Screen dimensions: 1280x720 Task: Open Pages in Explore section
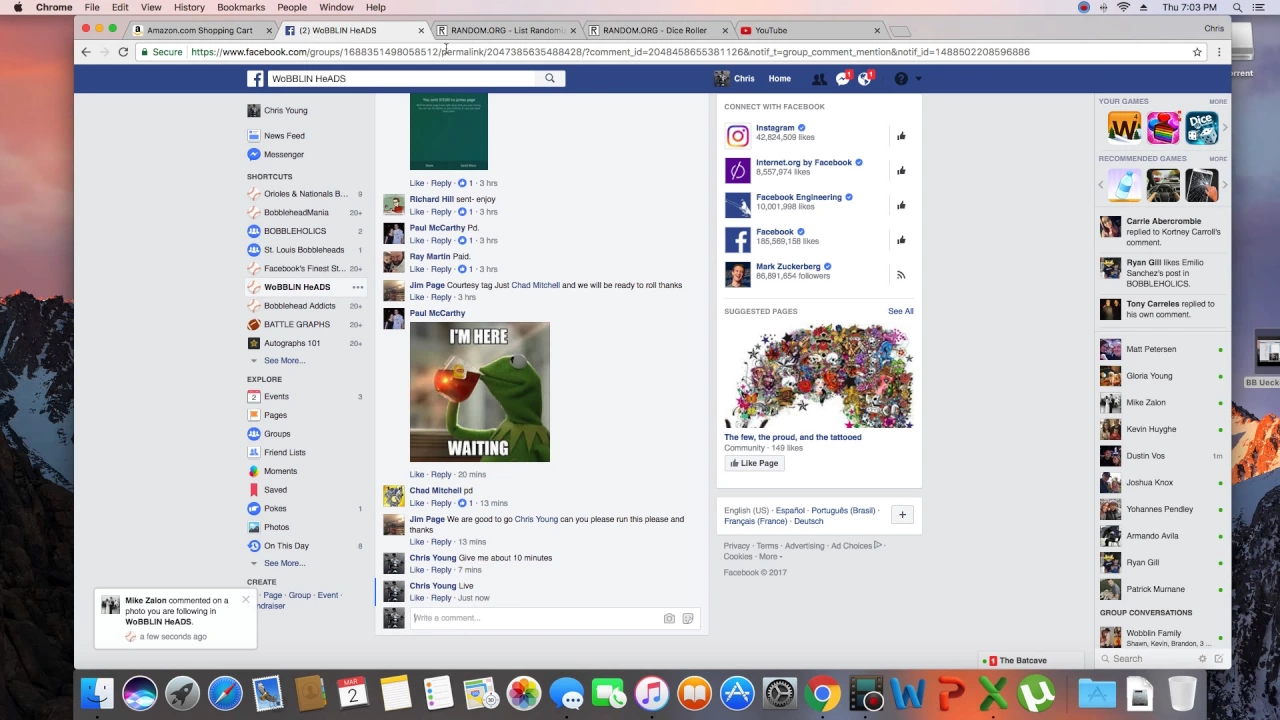pyautogui.click(x=275, y=415)
